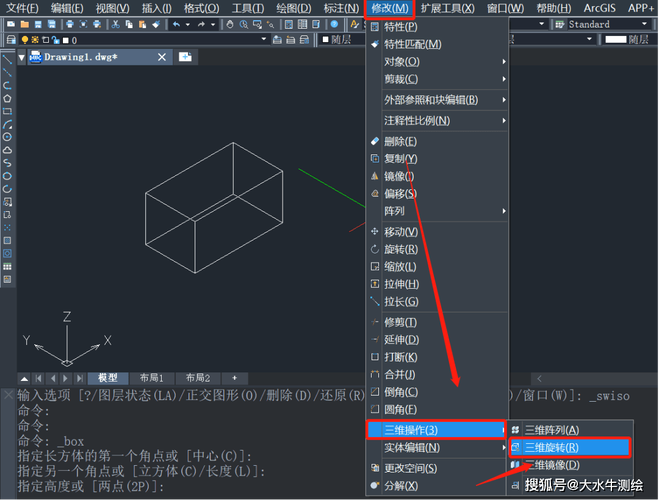The height and width of the screenshot is (500, 659).
Task: Click the Undo arrow icon
Action: (x=177, y=24)
